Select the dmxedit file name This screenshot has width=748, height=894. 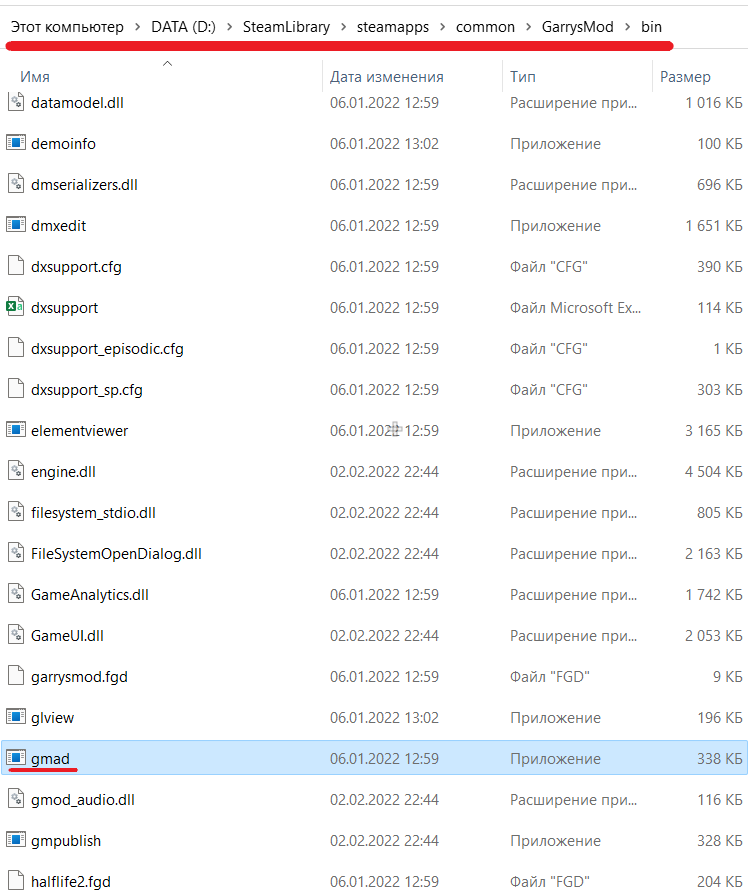[x=58, y=226]
